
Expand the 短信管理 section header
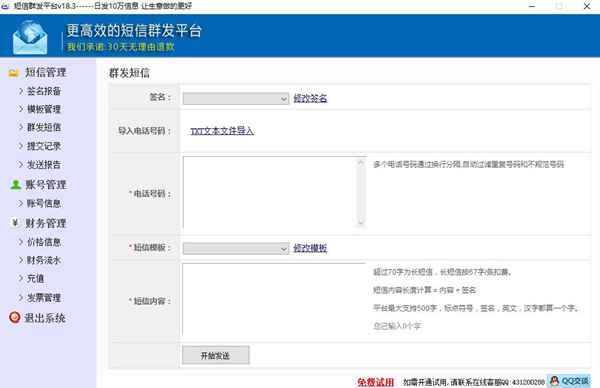(46, 72)
